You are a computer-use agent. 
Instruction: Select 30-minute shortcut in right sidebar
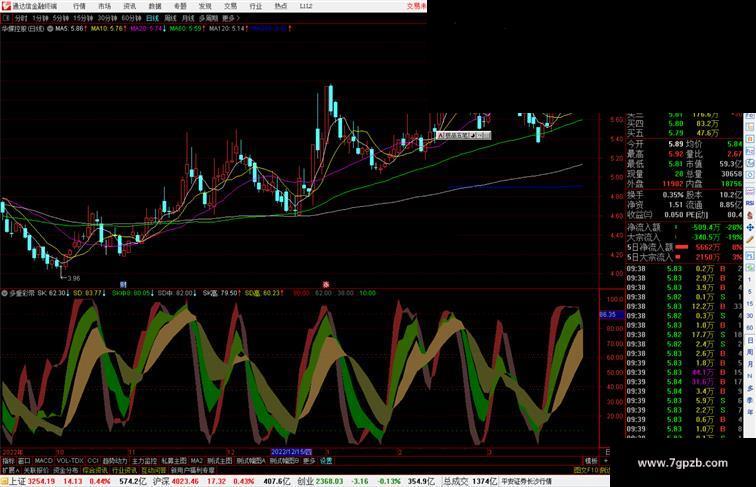[750, 316]
